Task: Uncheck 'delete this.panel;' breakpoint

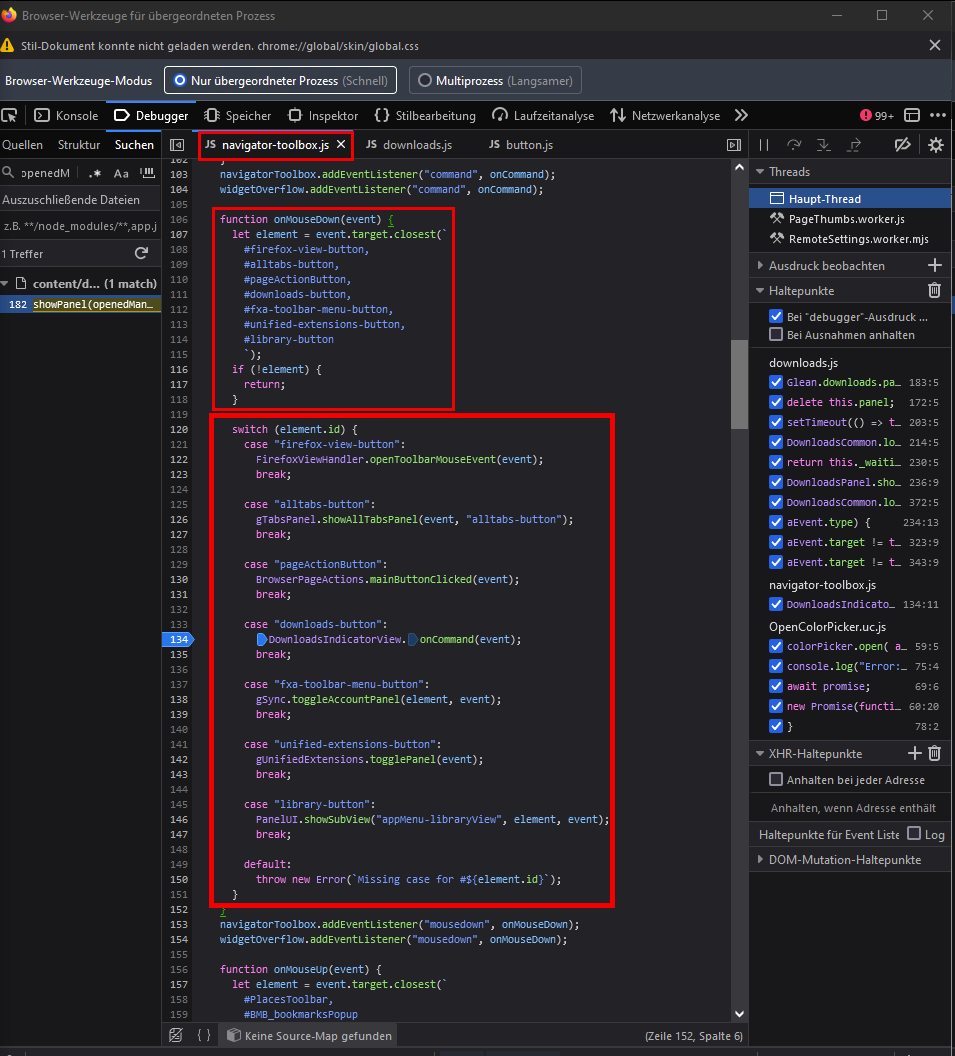Action: click(x=776, y=402)
